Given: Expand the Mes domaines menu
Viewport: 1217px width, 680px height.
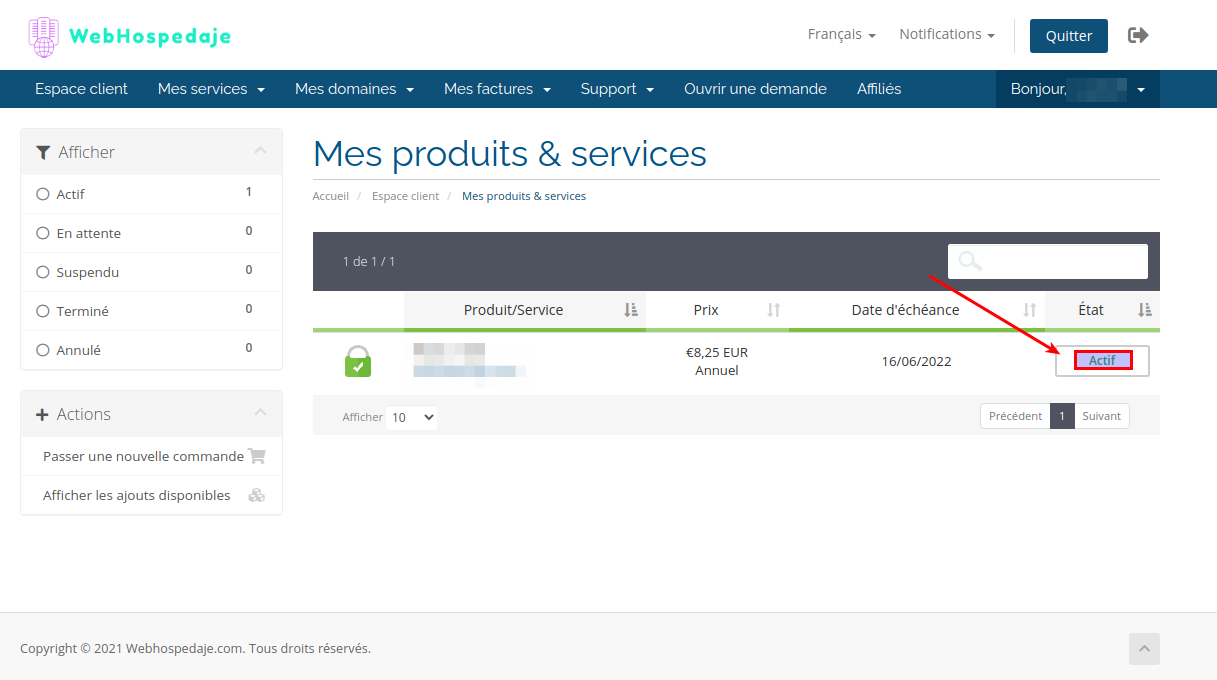Looking at the screenshot, I should 354,89.
